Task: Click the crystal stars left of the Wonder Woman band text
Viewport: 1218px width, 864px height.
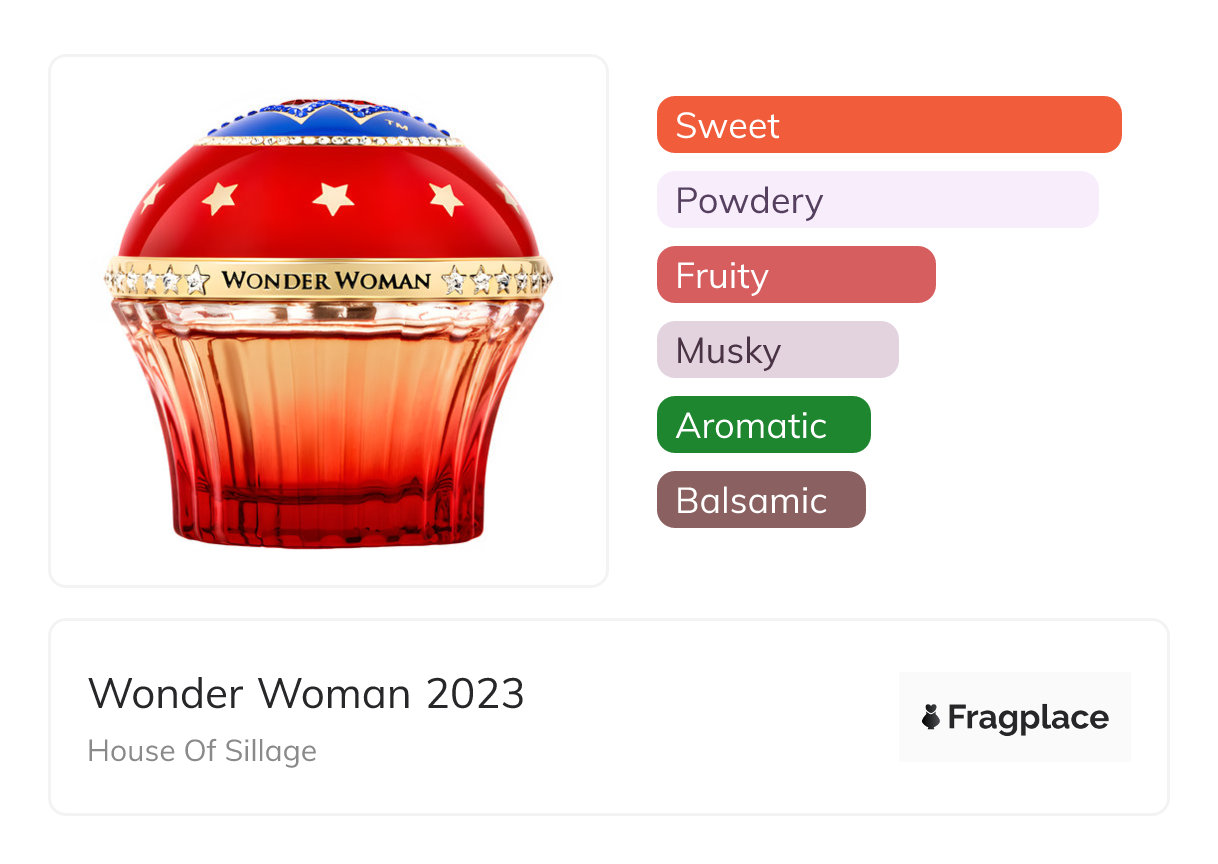Action: coord(160,280)
